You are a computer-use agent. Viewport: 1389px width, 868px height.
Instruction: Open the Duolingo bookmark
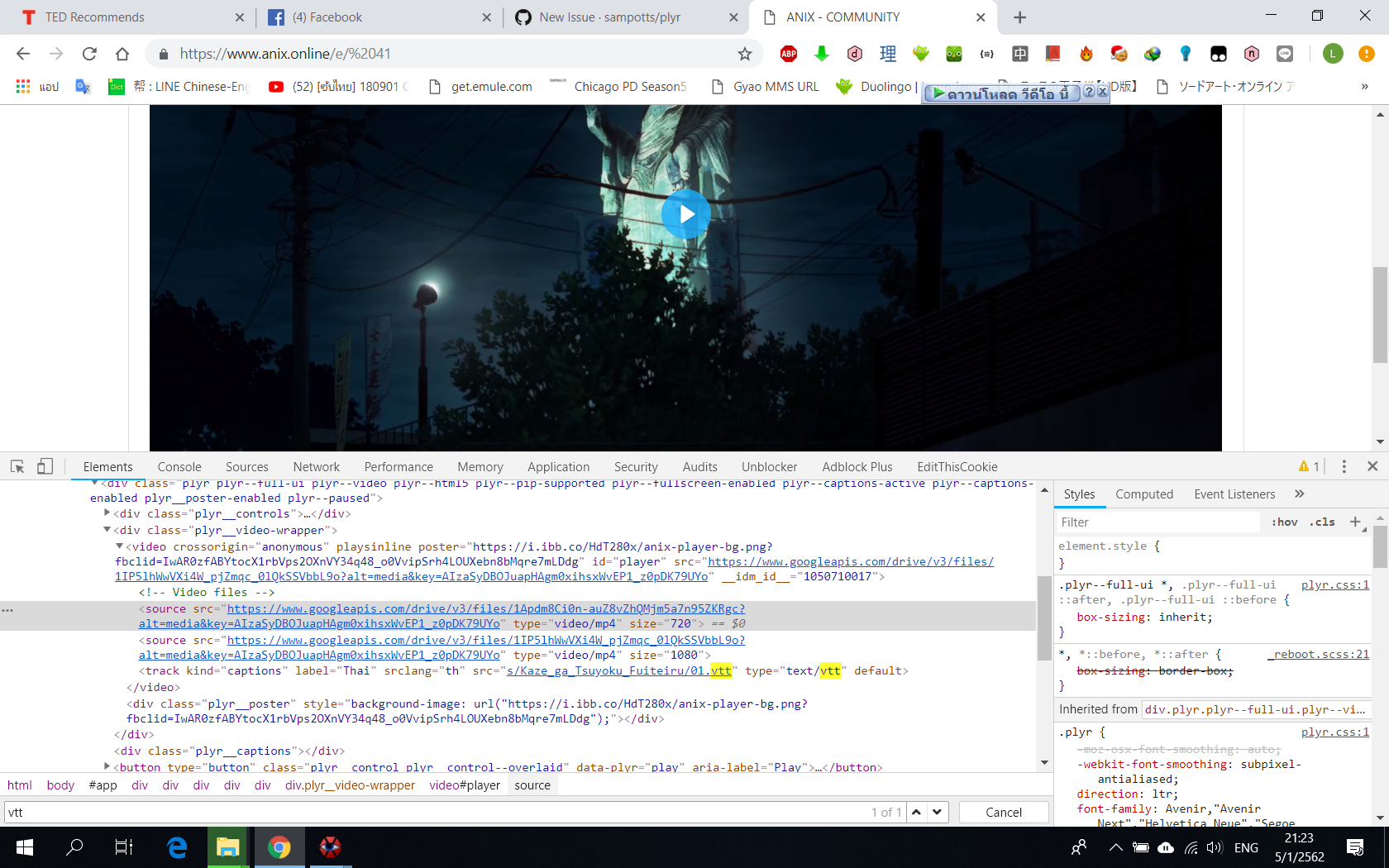[x=875, y=86]
